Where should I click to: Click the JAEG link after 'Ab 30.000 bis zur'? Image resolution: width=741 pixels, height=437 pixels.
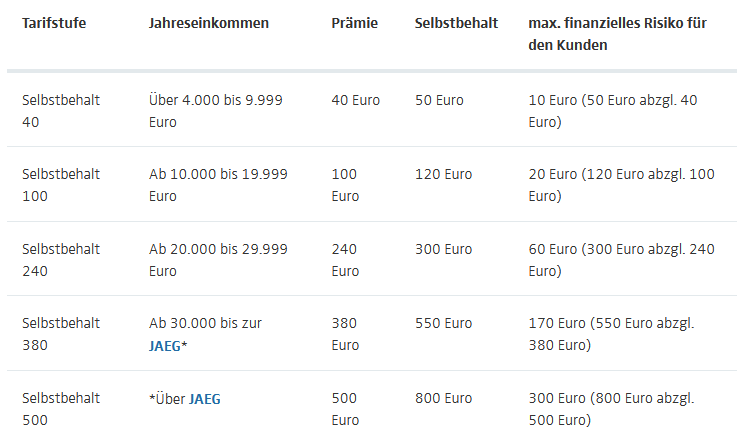pos(164,346)
